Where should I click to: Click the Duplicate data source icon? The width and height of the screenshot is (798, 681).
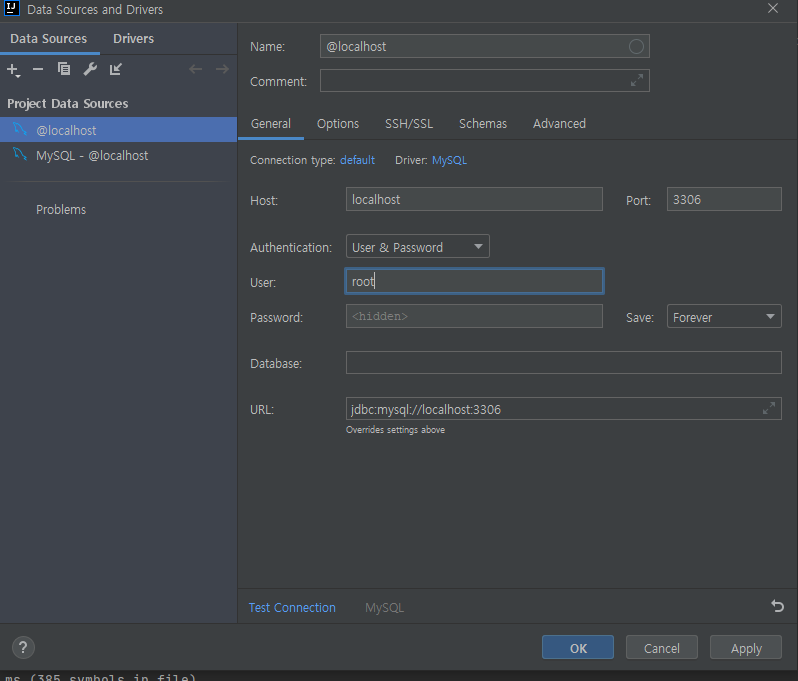(64, 69)
